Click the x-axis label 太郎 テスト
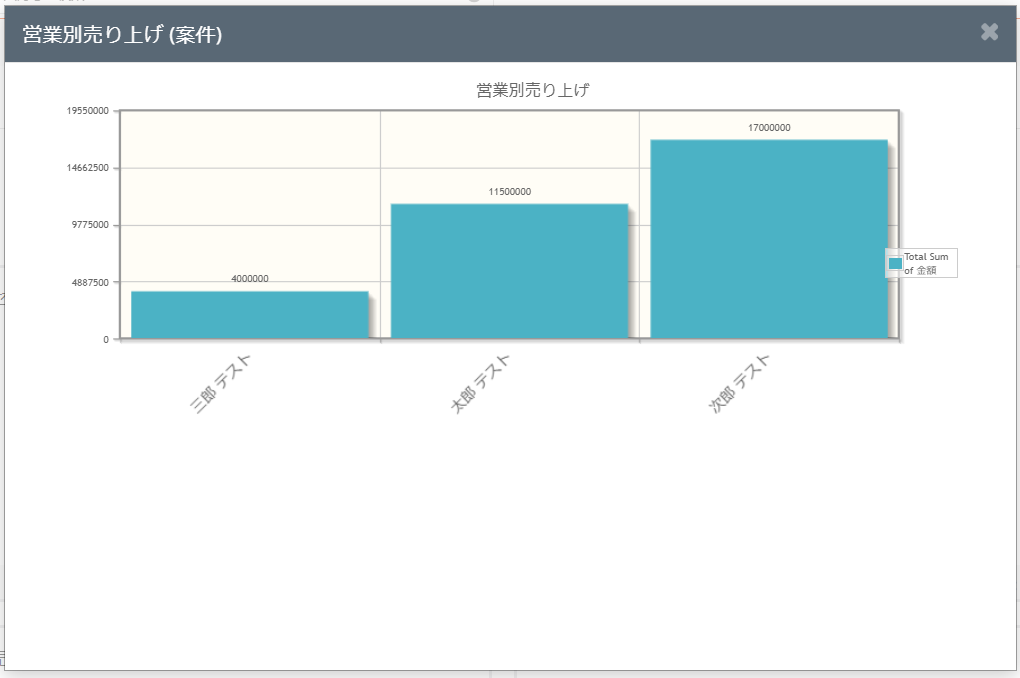Image resolution: width=1020 pixels, height=678 pixels. pyautogui.click(x=480, y=383)
